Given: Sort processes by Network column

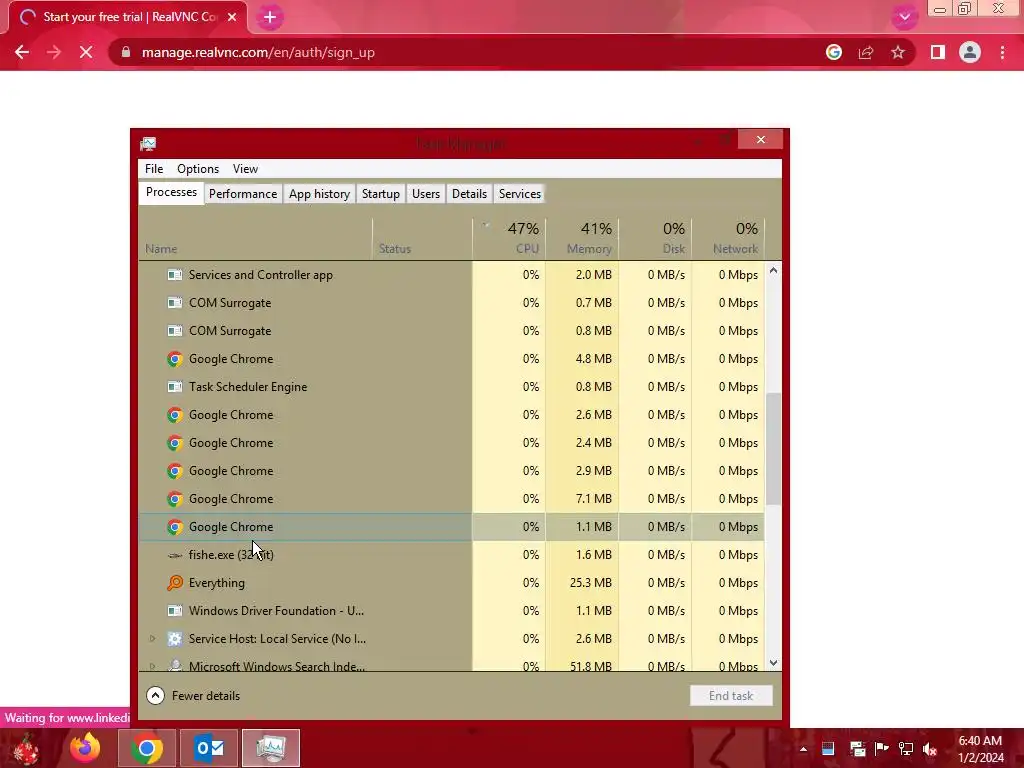Looking at the screenshot, I should (728, 239).
